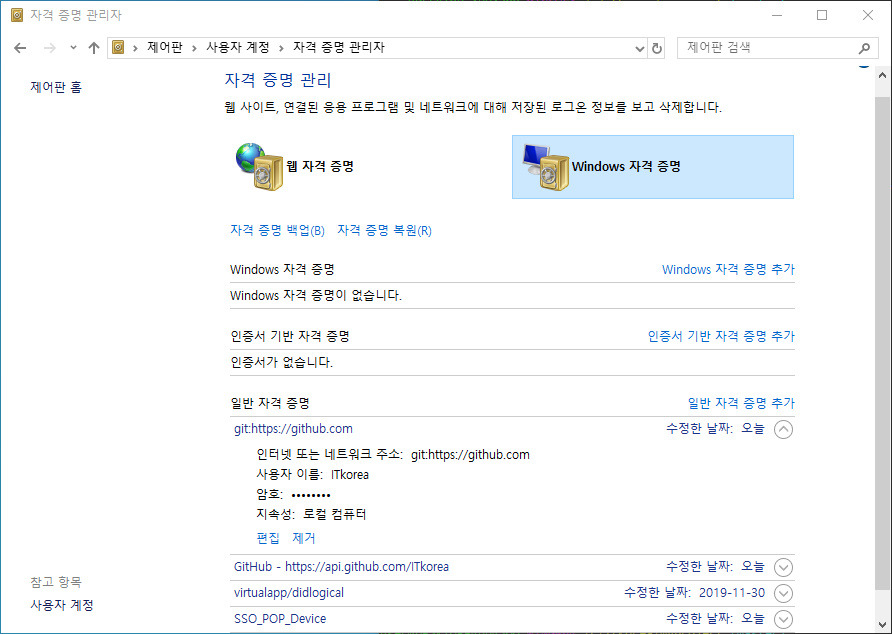This screenshot has width=892, height=634.
Task: Minimize the 자격 증명 관리자 window
Action: 777,15
